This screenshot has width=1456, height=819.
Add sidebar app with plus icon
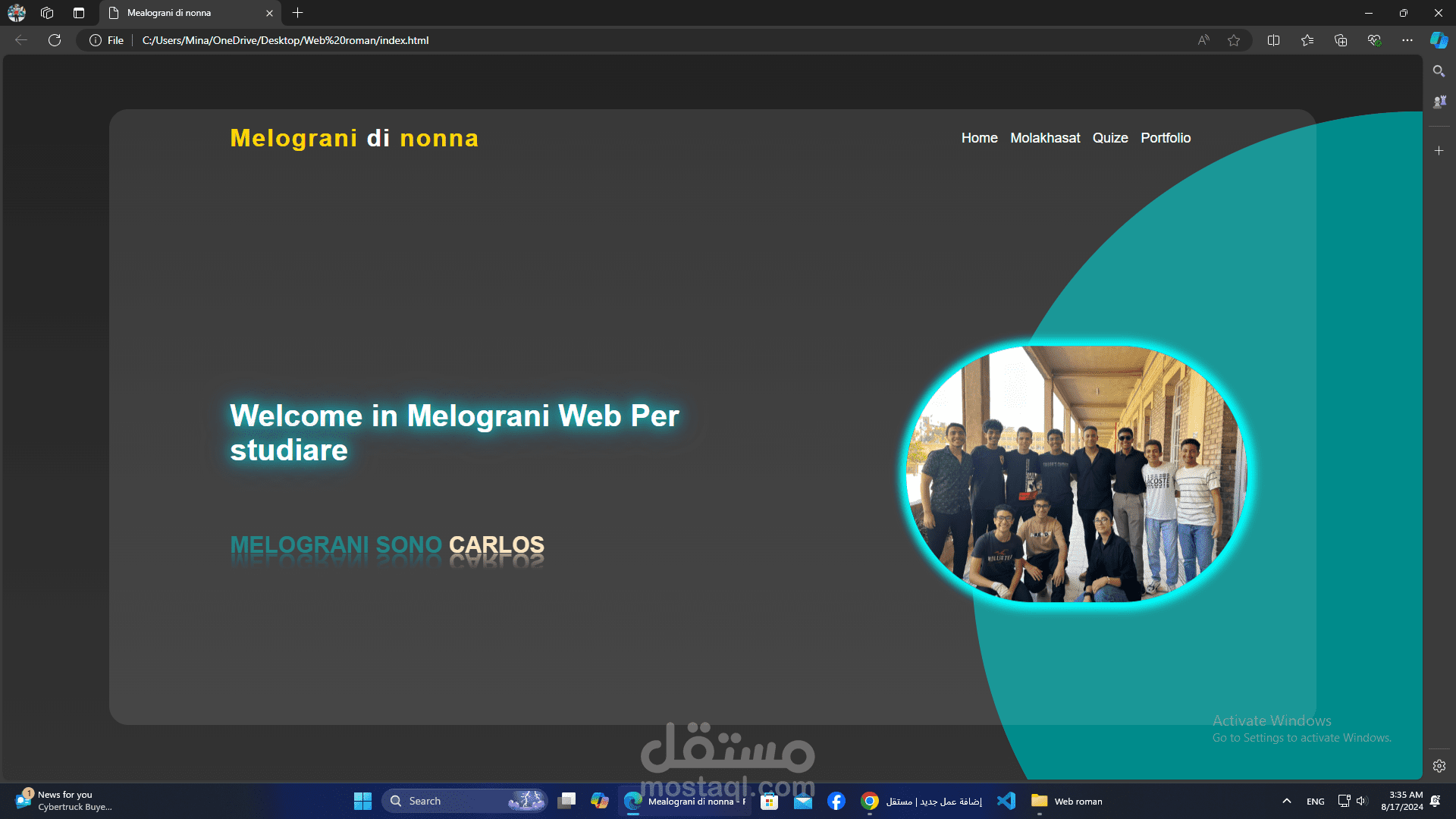point(1439,151)
